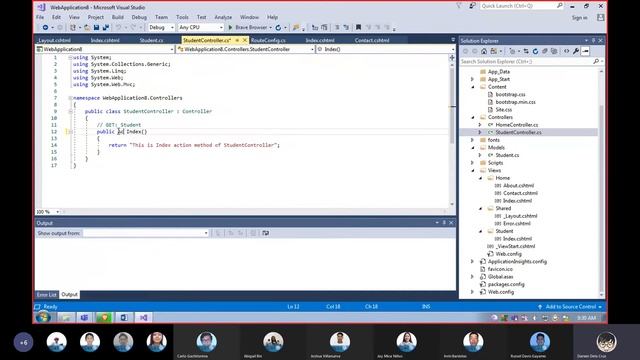The height and width of the screenshot is (360, 640).
Task: Open Windows Start button
Action: 43,317
